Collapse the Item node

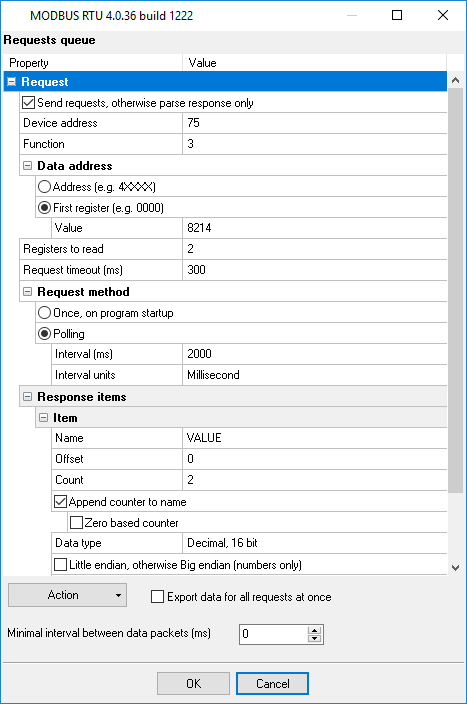click(44, 418)
